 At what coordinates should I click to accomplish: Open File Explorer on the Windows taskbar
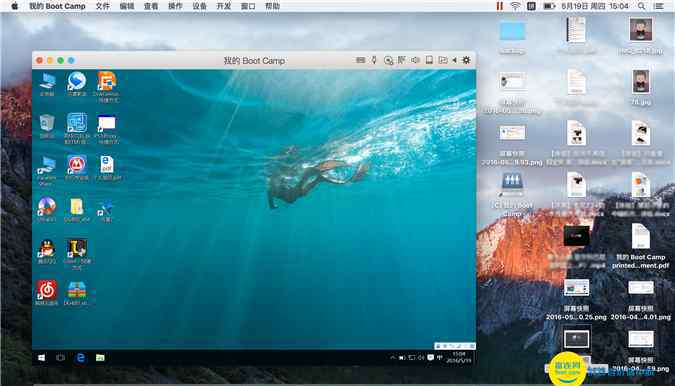coord(100,358)
